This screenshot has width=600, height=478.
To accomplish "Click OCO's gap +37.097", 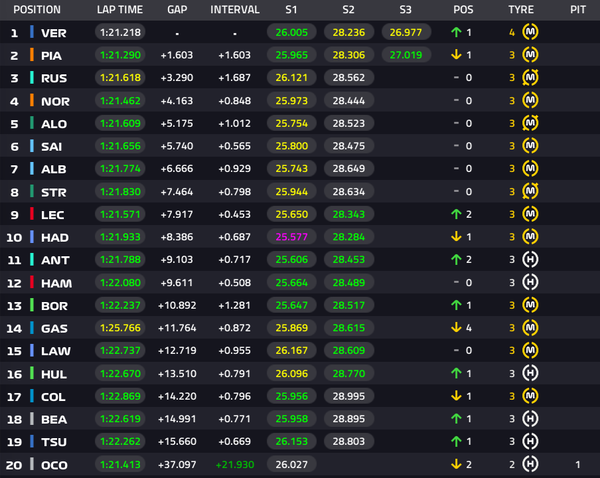I will click(177, 465).
